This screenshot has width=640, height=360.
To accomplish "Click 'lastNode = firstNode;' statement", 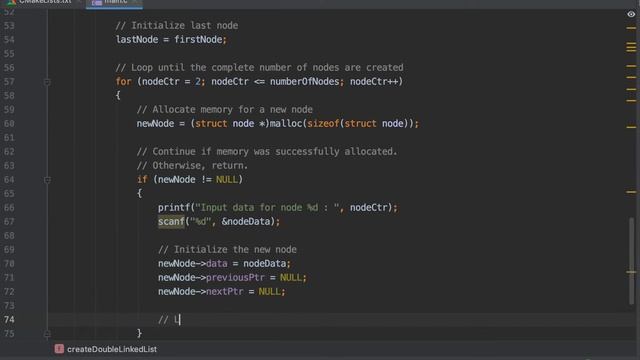I will (171, 40).
